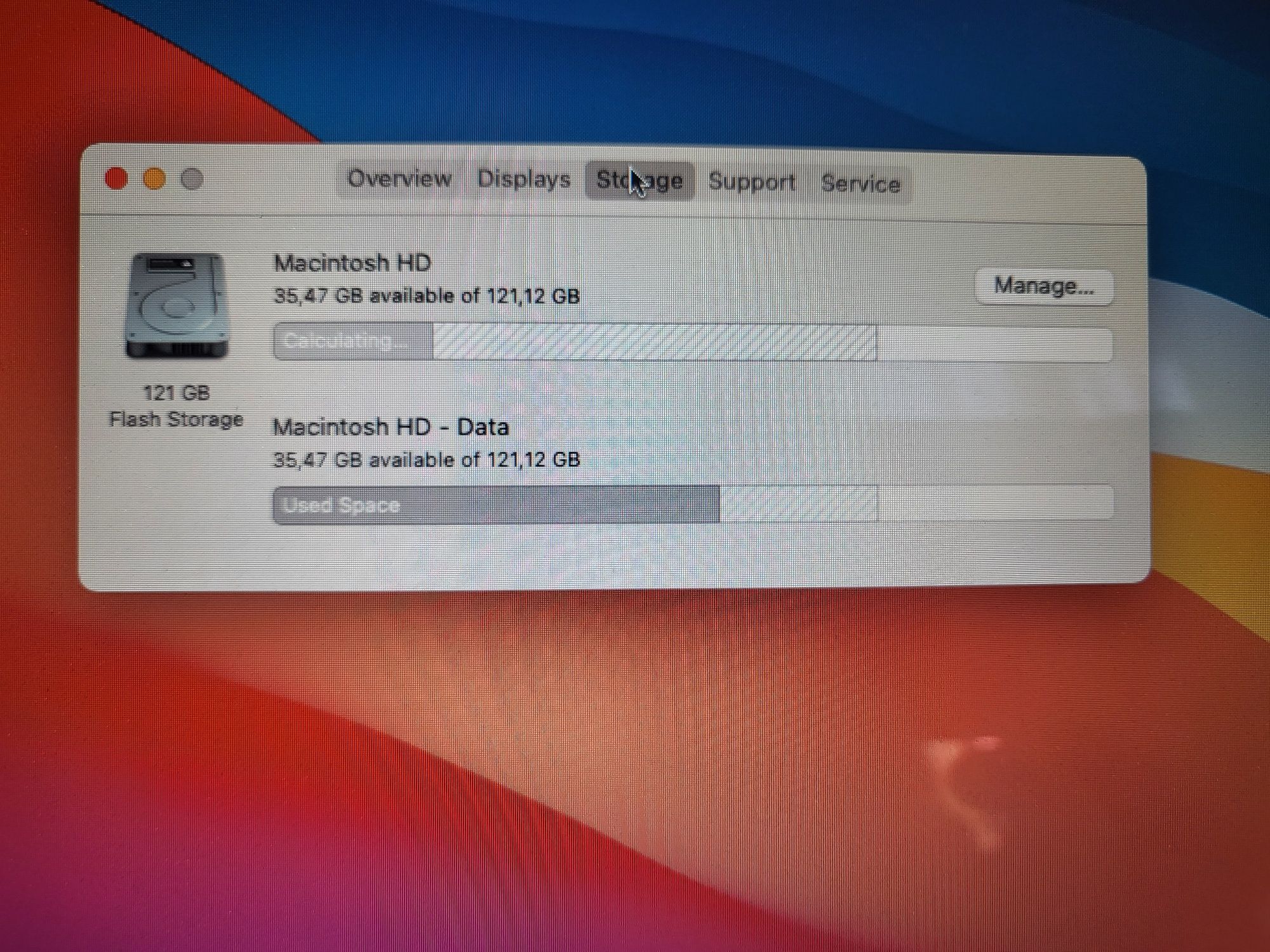Click the gray zoom window button

tap(192, 180)
